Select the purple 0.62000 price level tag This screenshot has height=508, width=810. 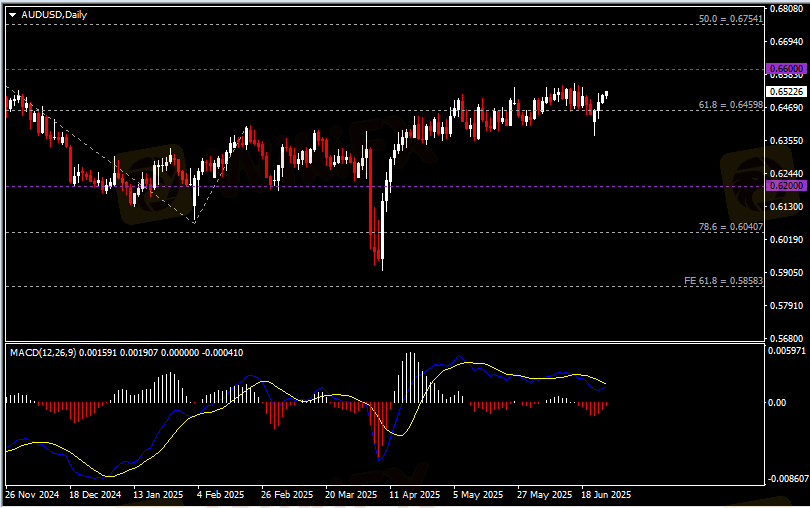[783, 186]
